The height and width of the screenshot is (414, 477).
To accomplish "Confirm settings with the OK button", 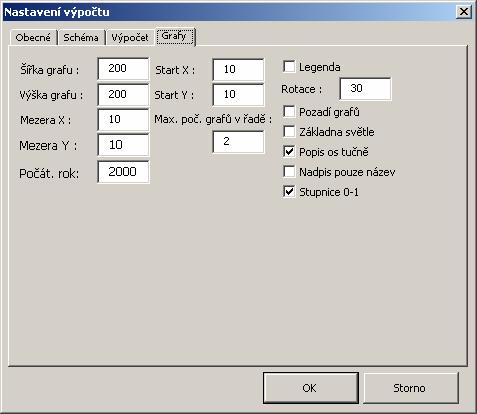I will 311,388.
